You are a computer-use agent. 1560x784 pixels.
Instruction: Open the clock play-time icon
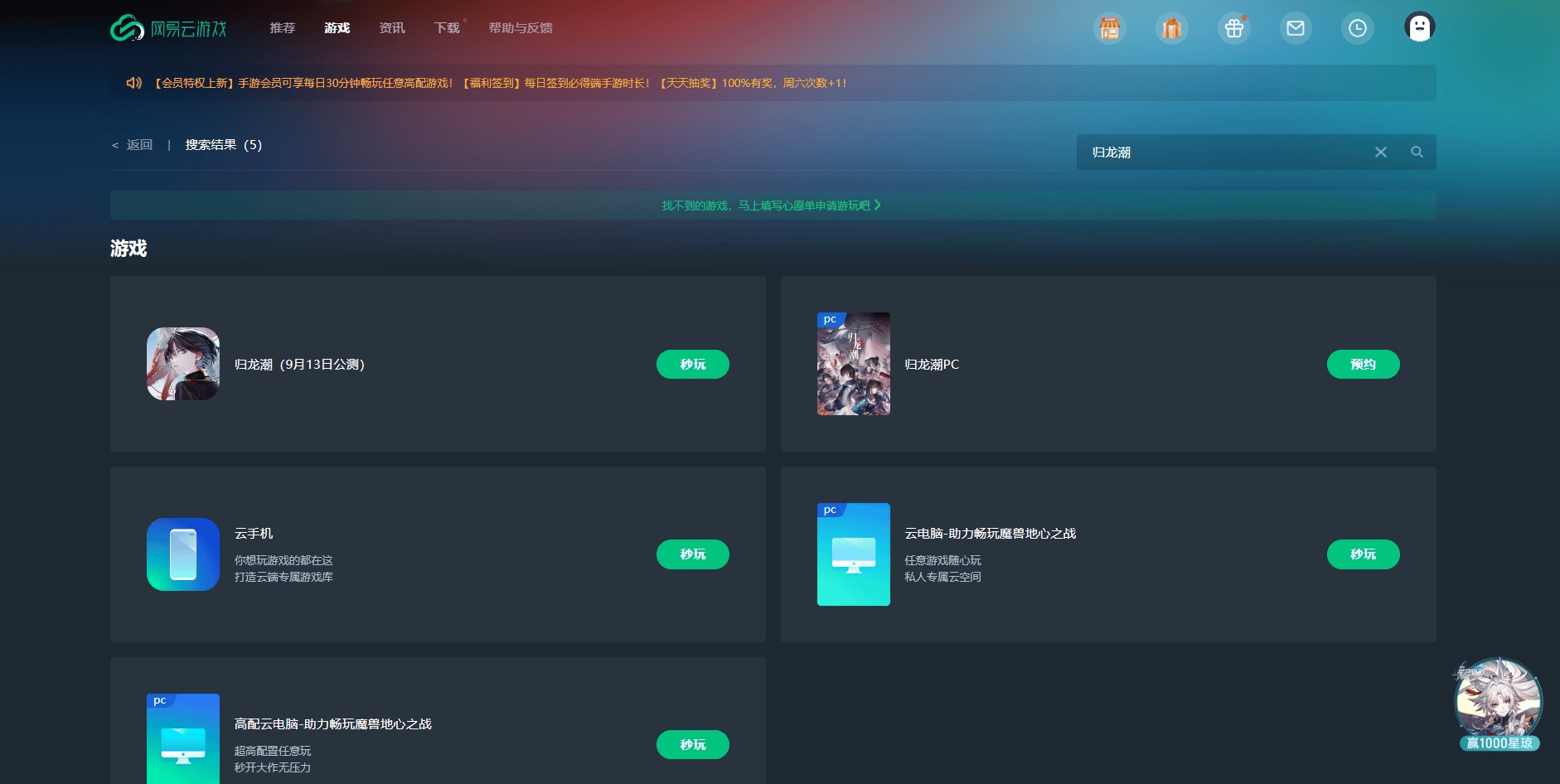click(1358, 28)
